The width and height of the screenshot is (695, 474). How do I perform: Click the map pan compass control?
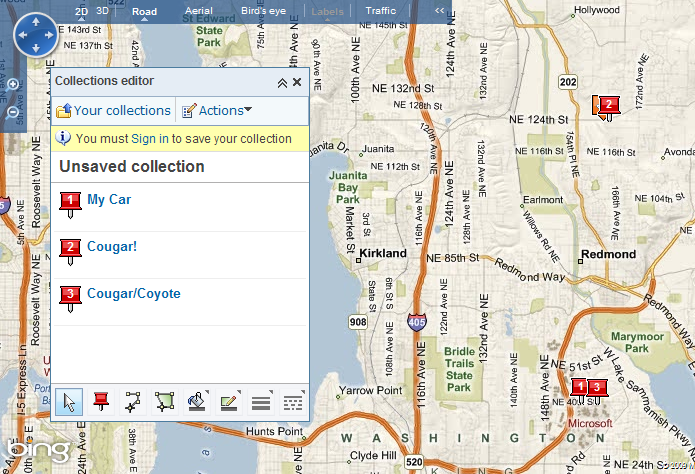click(36, 36)
